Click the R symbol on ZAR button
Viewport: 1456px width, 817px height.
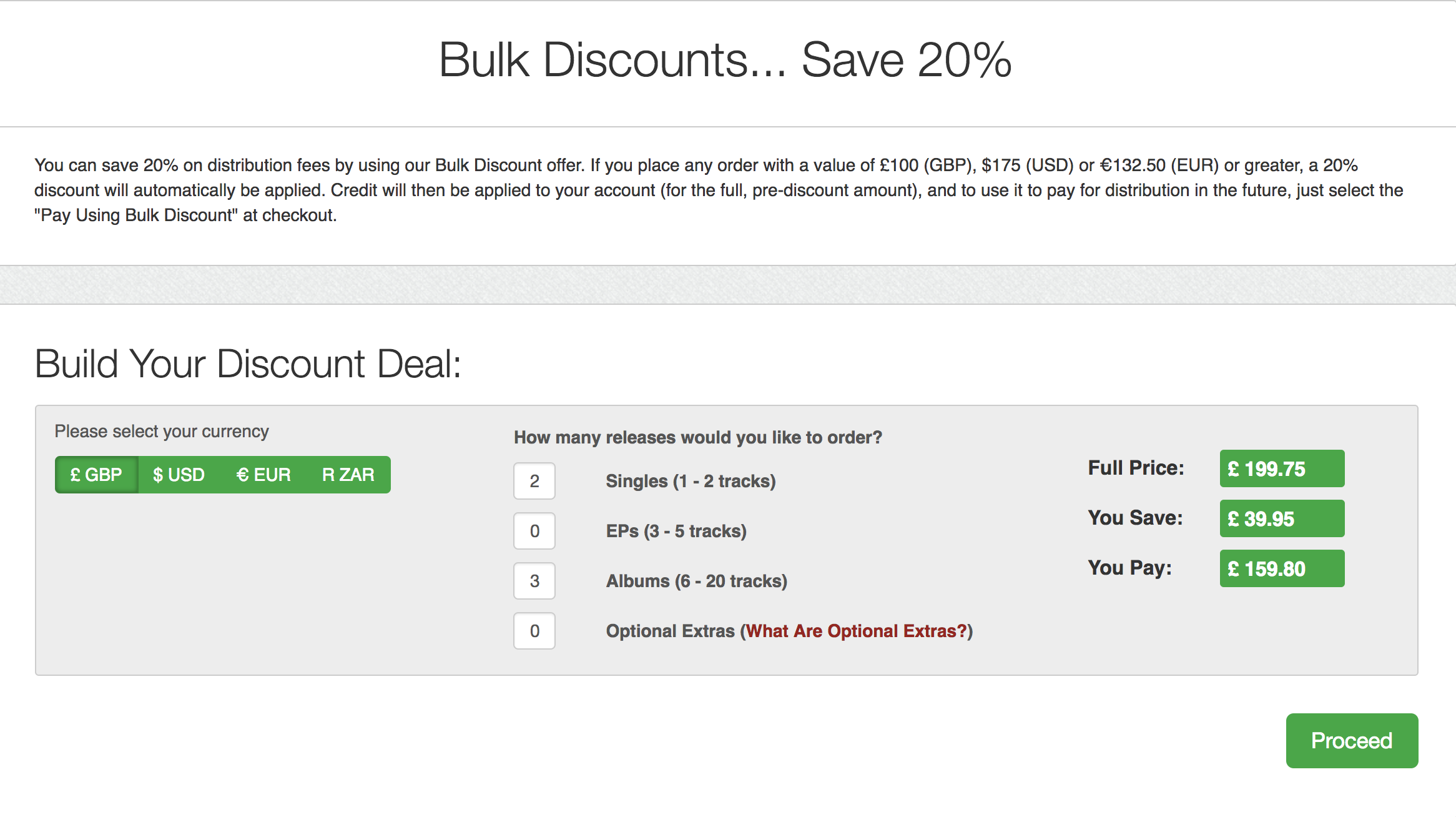coord(327,475)
